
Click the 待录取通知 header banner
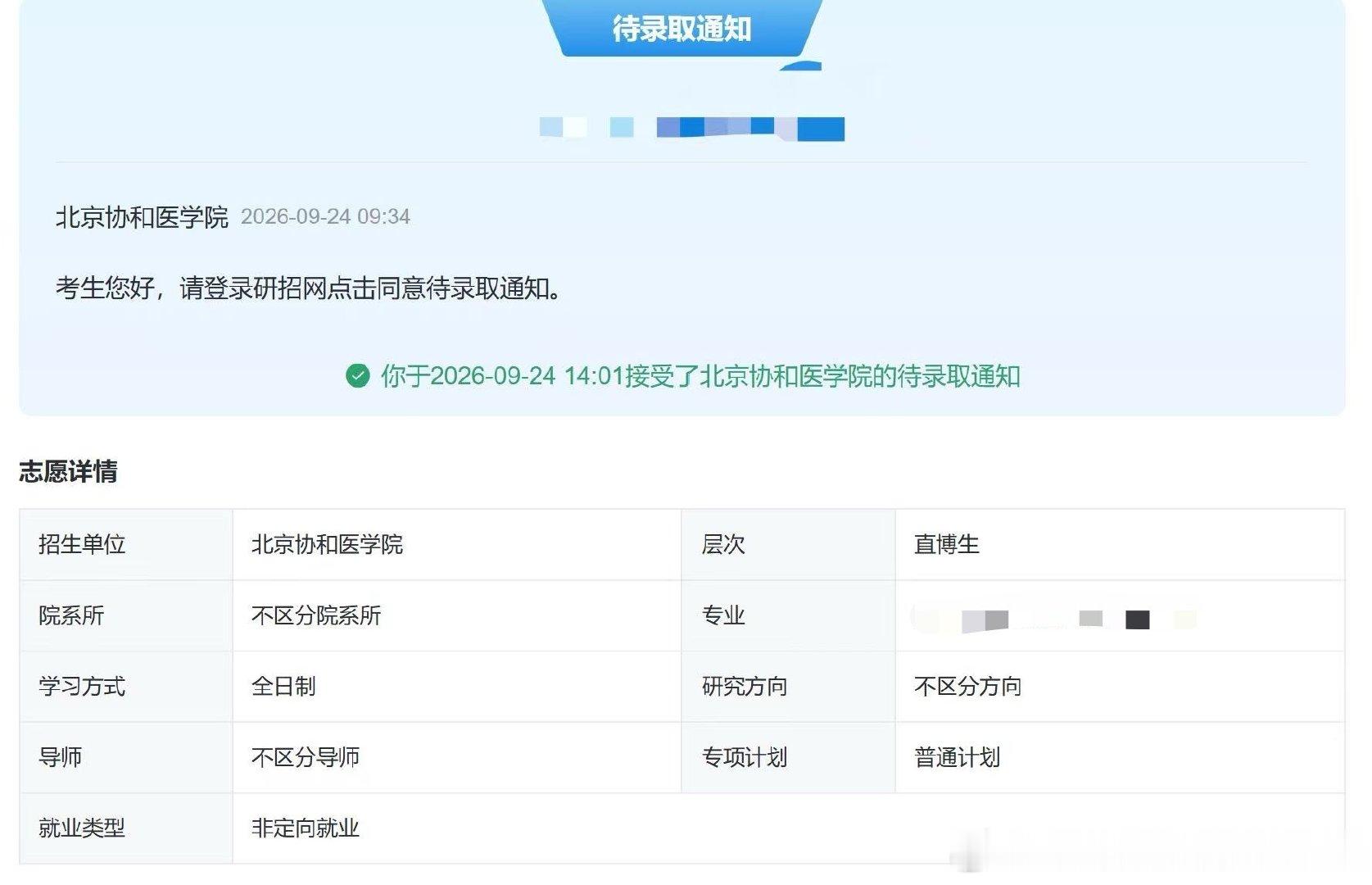click(681, 29)
